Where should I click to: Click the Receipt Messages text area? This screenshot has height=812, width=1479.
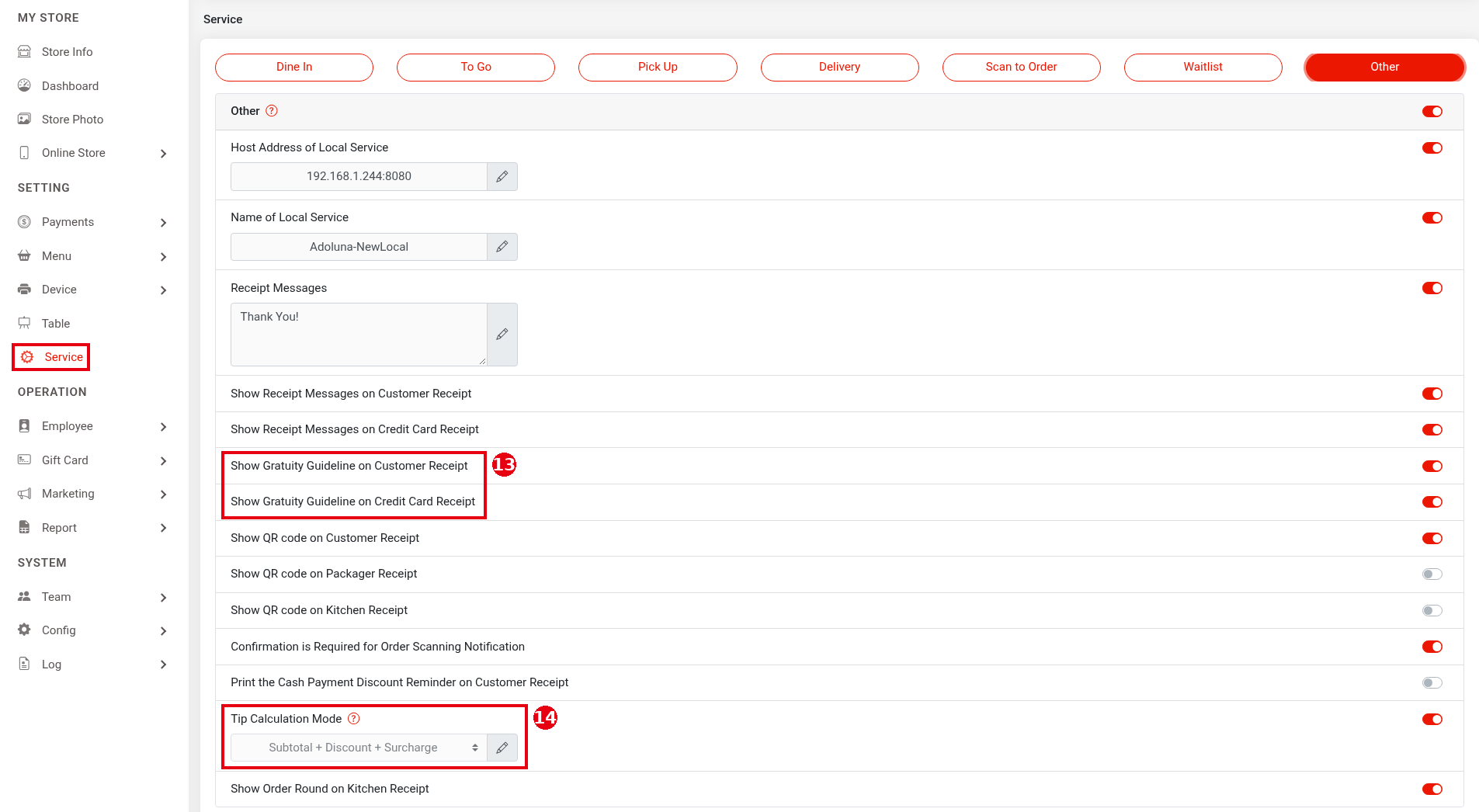pyautogui.click(x=359, y=335)
